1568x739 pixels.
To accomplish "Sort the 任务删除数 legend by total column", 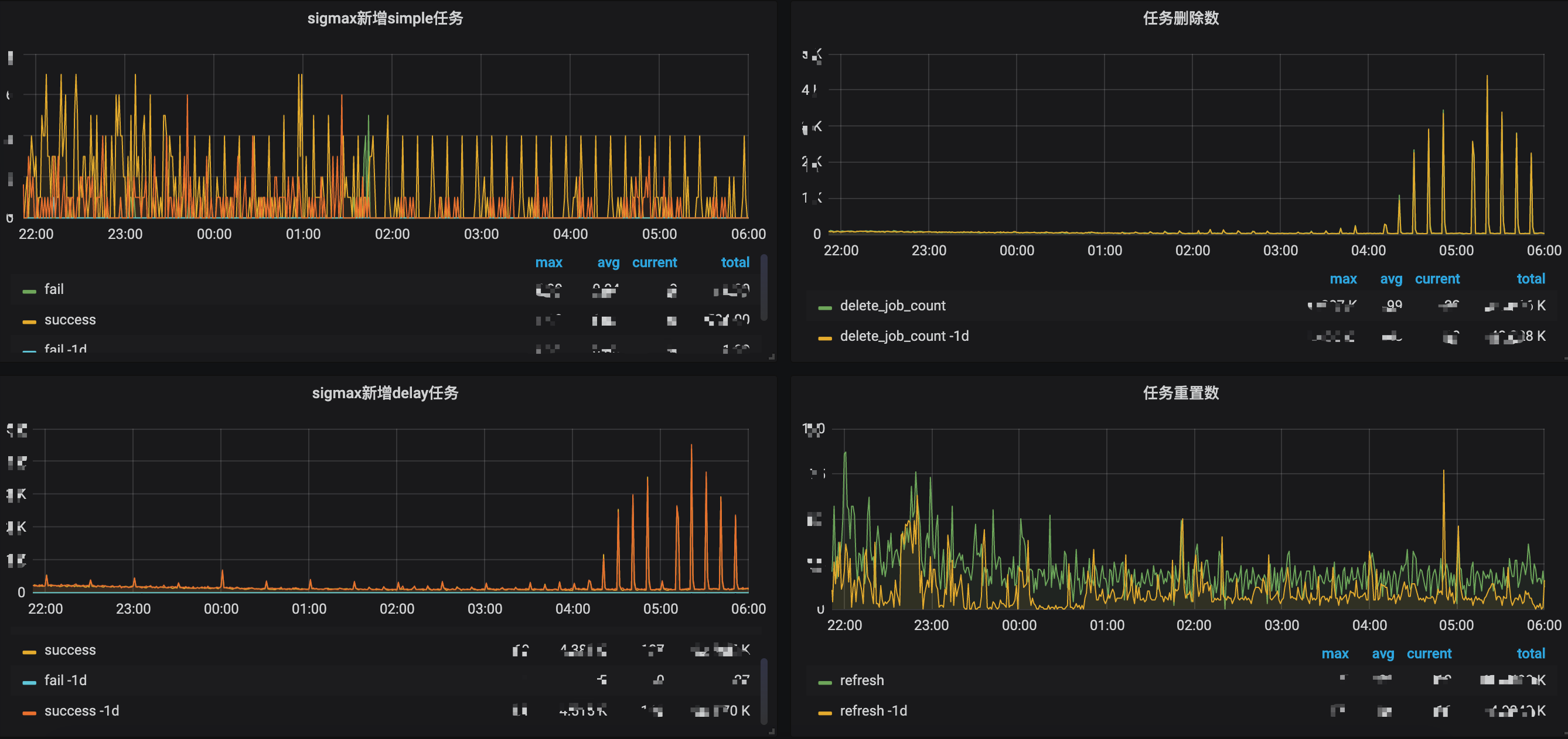I will click(1530, 279).
